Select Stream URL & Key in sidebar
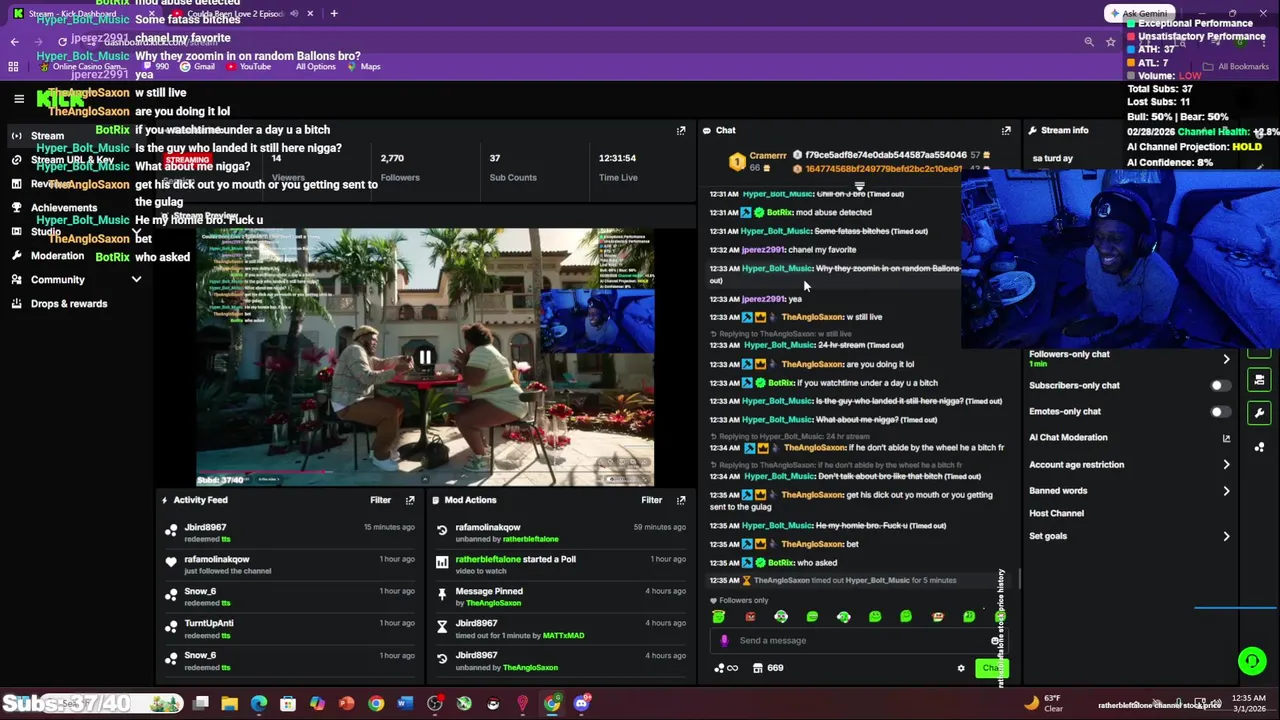The width and height of the screenshot is (1280, 720). (74, 160)
